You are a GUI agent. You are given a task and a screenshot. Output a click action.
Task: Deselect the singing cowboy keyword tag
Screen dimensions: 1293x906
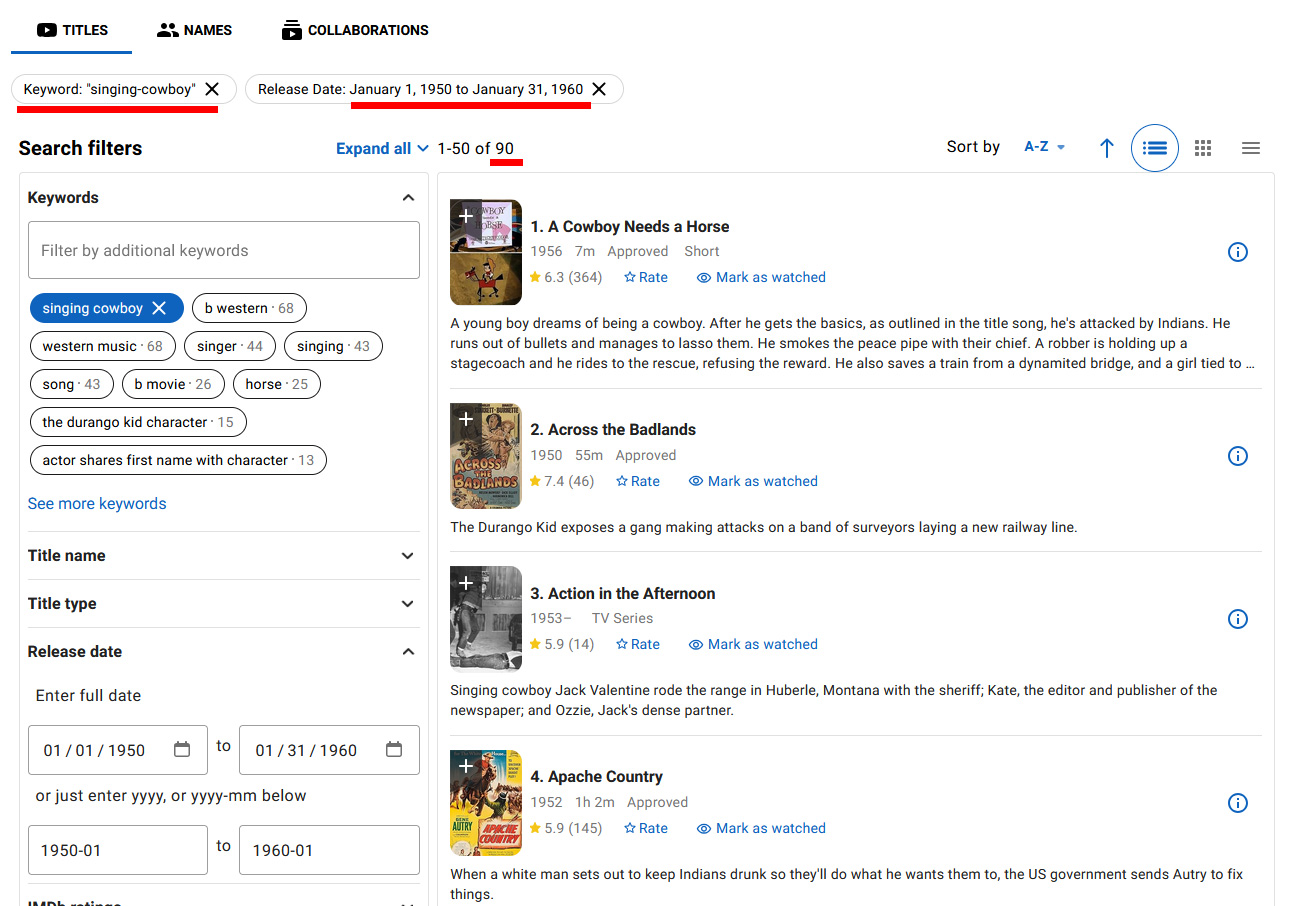point(159,308)
